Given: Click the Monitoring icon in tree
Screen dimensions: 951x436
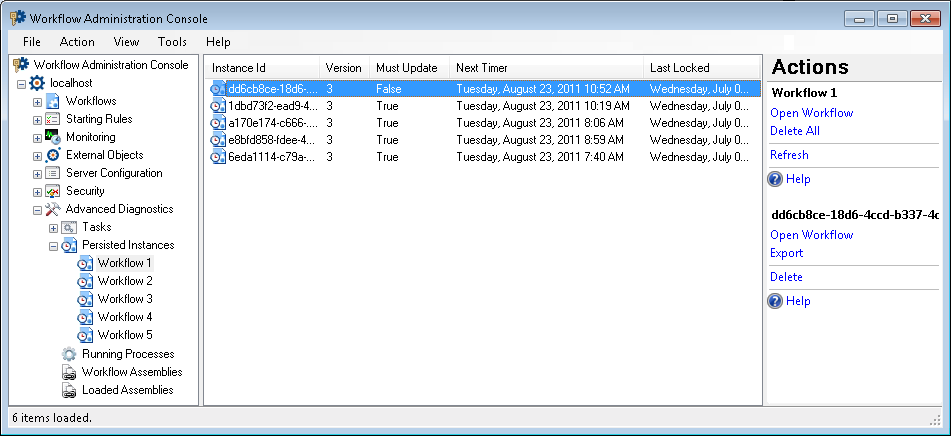Looking at the screenshot, I should point(53,137).
